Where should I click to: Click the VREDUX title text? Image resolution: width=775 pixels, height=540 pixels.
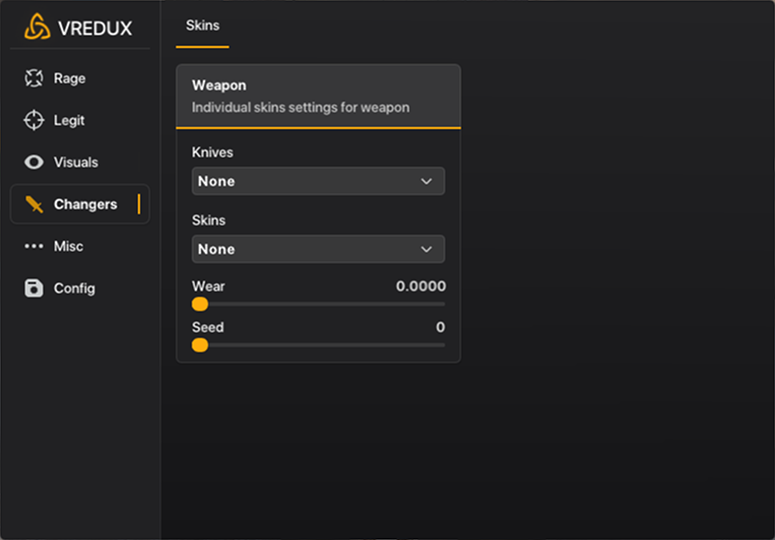96,28
